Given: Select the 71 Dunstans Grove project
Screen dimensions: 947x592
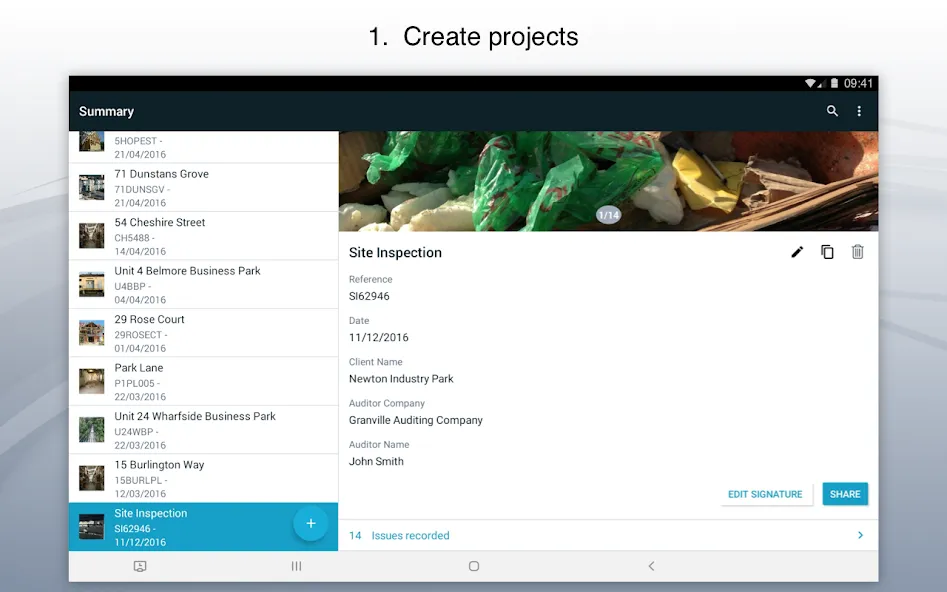Looking at the screenshot, I should (204, 188).
